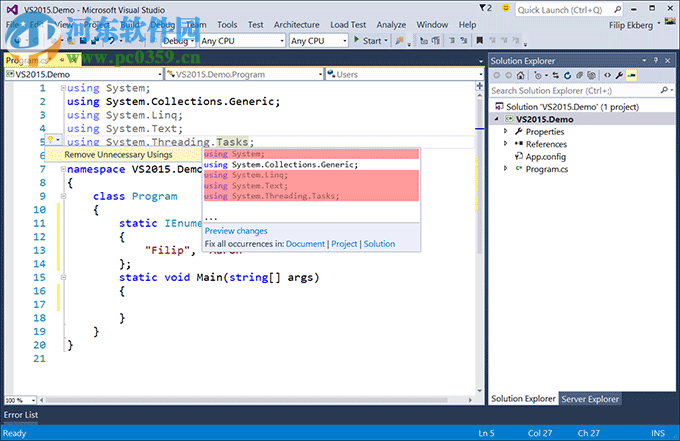Expand the Program.cs node in Solution Explorer
Screen dimensions: 680x441
coord(505,168)
